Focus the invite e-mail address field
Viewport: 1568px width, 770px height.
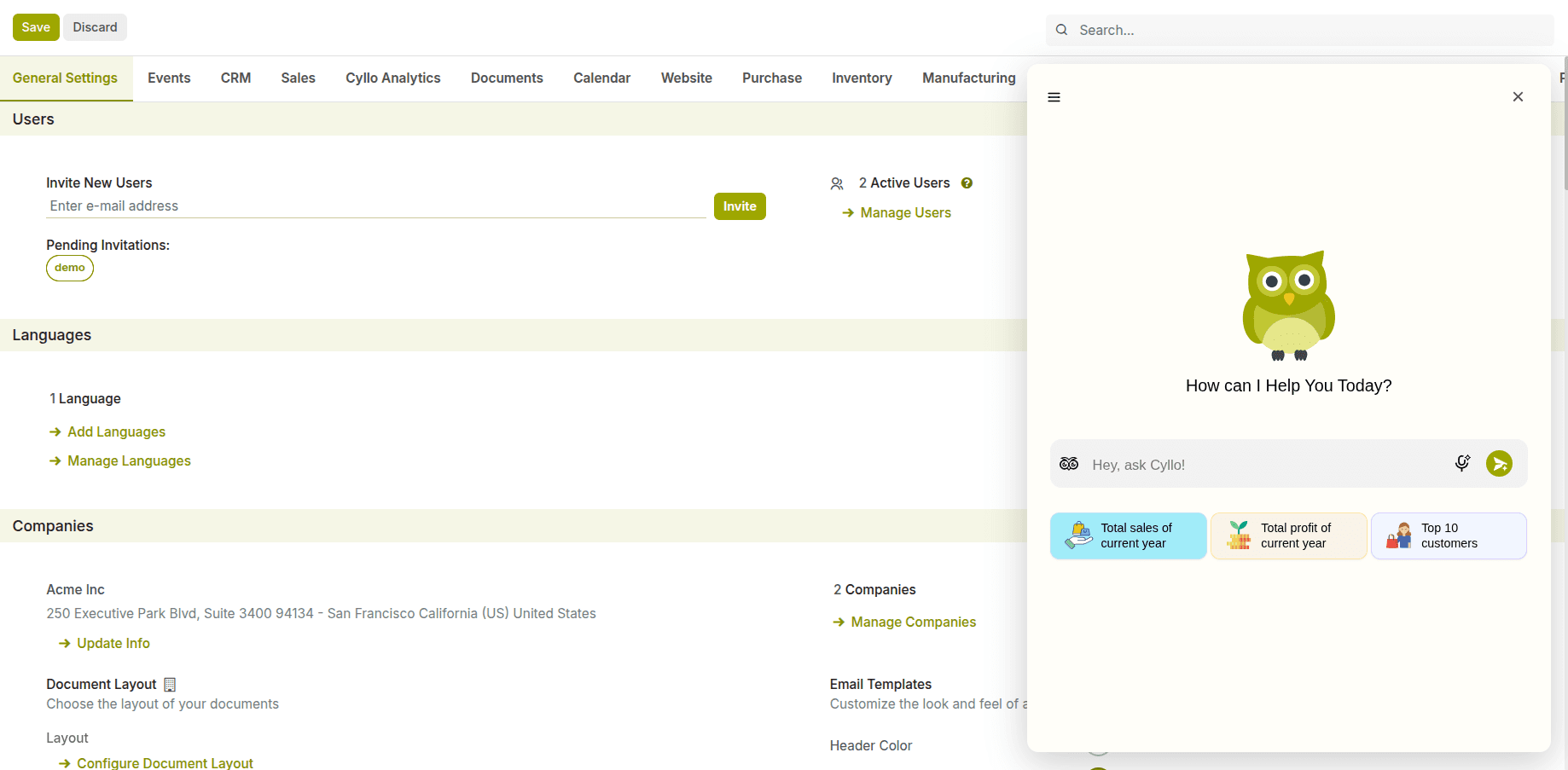point(375,206)
